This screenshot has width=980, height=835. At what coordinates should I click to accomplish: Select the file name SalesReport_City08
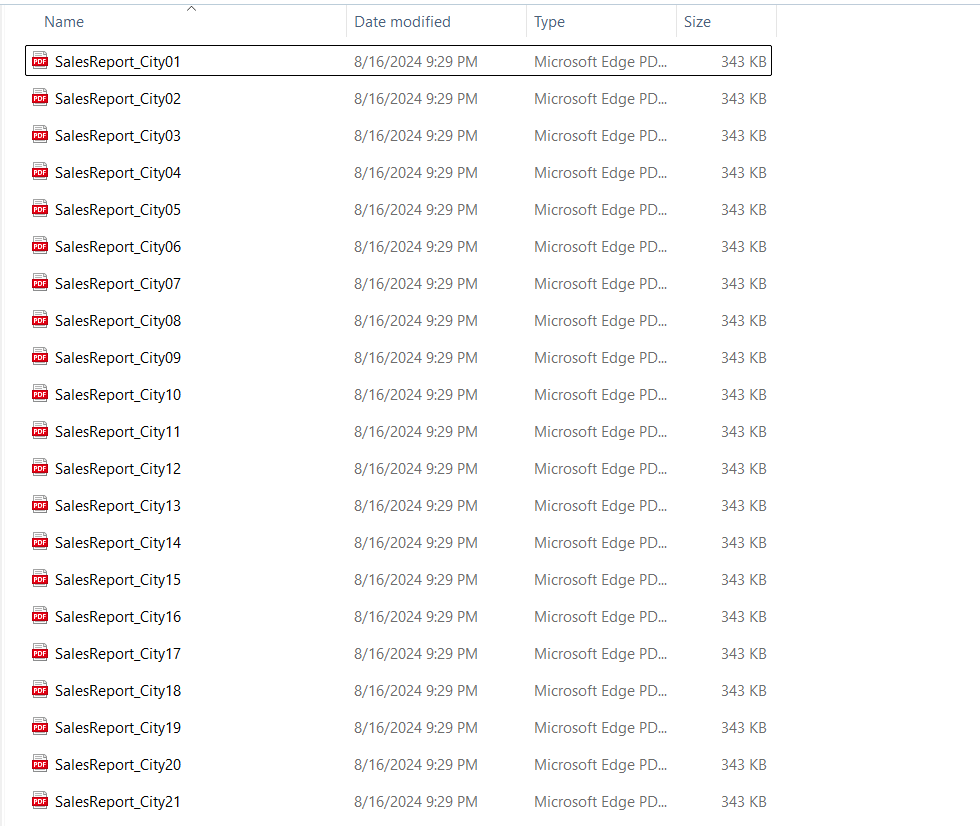(x=118, y=321)
